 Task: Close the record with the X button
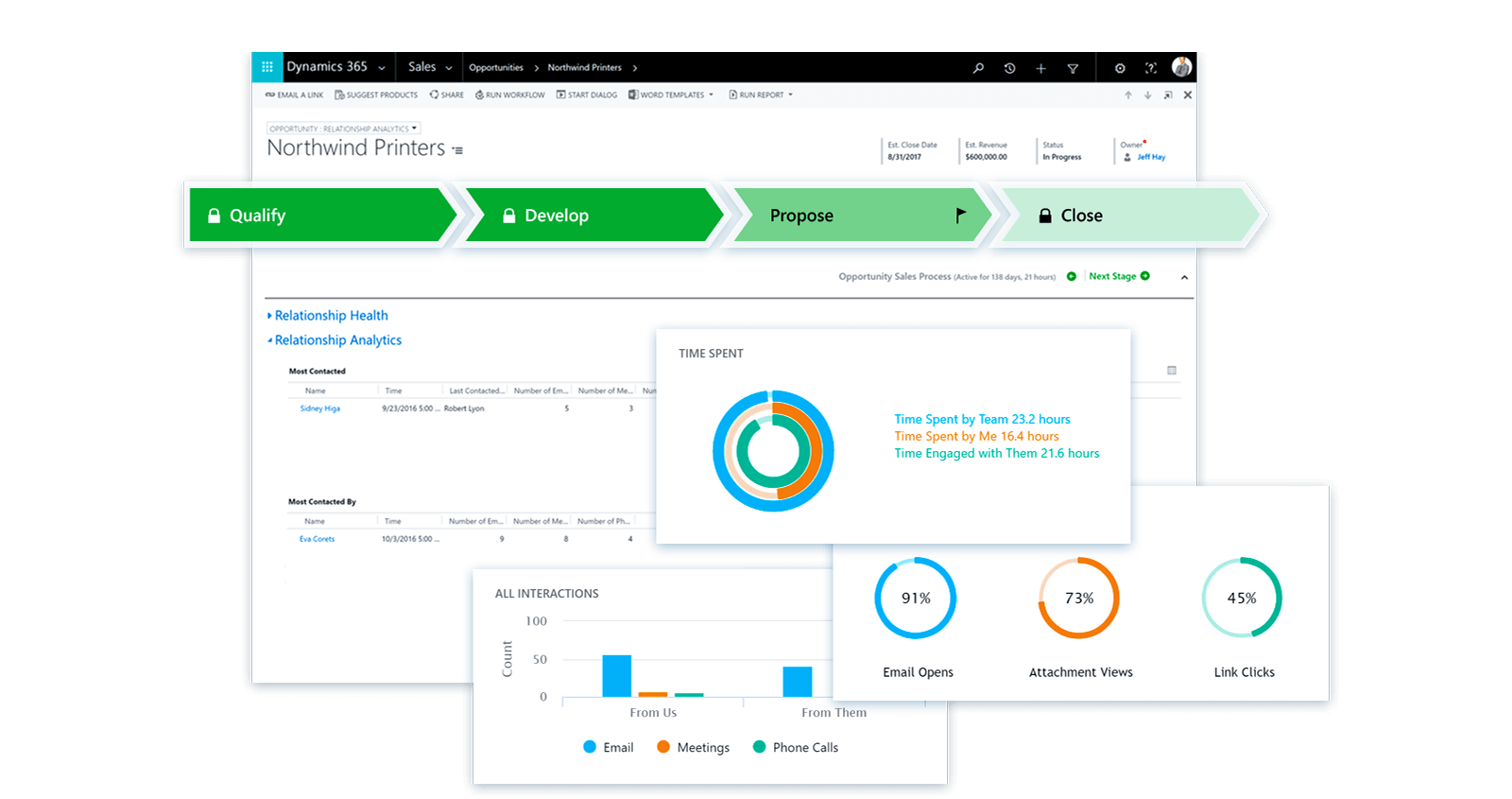pyautogui.click(x=1188, y=96)
